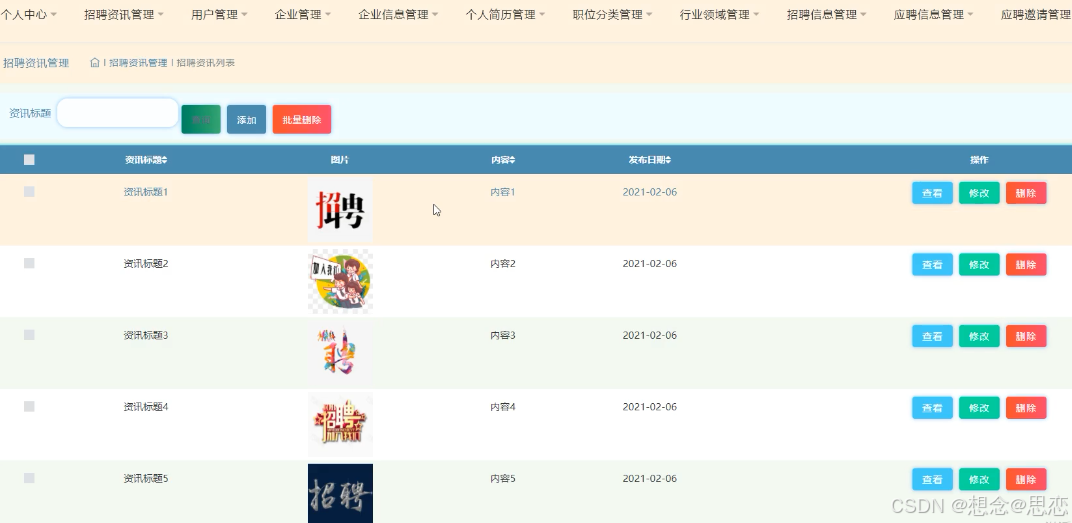Expand the 招聘信息管理 dropdown menu
The width and height of the screenshot is (1072, 523).
[x=827, y=14]
